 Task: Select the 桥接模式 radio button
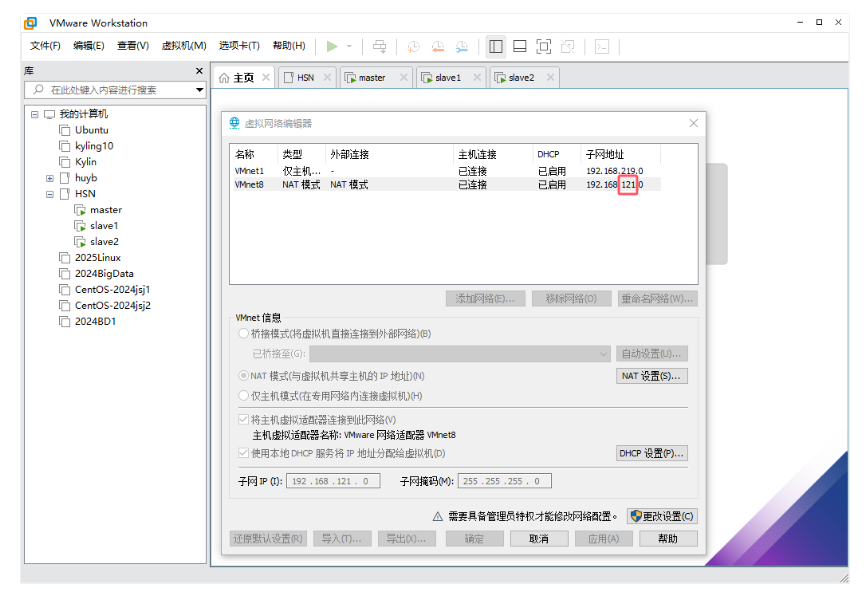pyautogui.click(x=243, y=334)
